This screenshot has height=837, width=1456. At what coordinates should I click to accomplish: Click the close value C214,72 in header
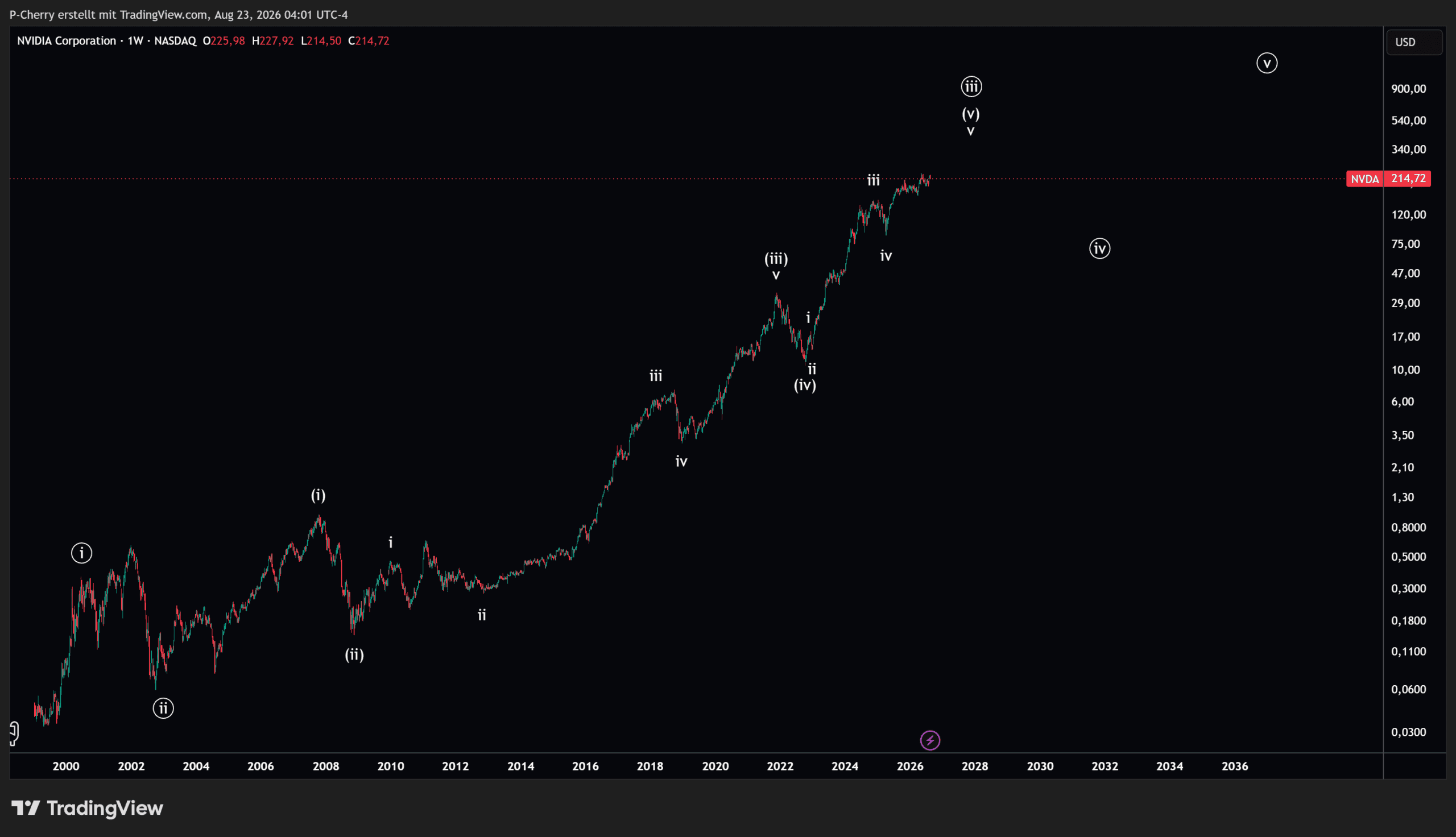[369, 41]
